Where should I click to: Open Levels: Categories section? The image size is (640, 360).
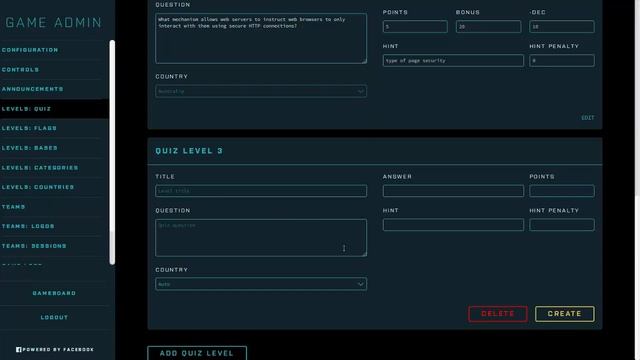(40, 167)
